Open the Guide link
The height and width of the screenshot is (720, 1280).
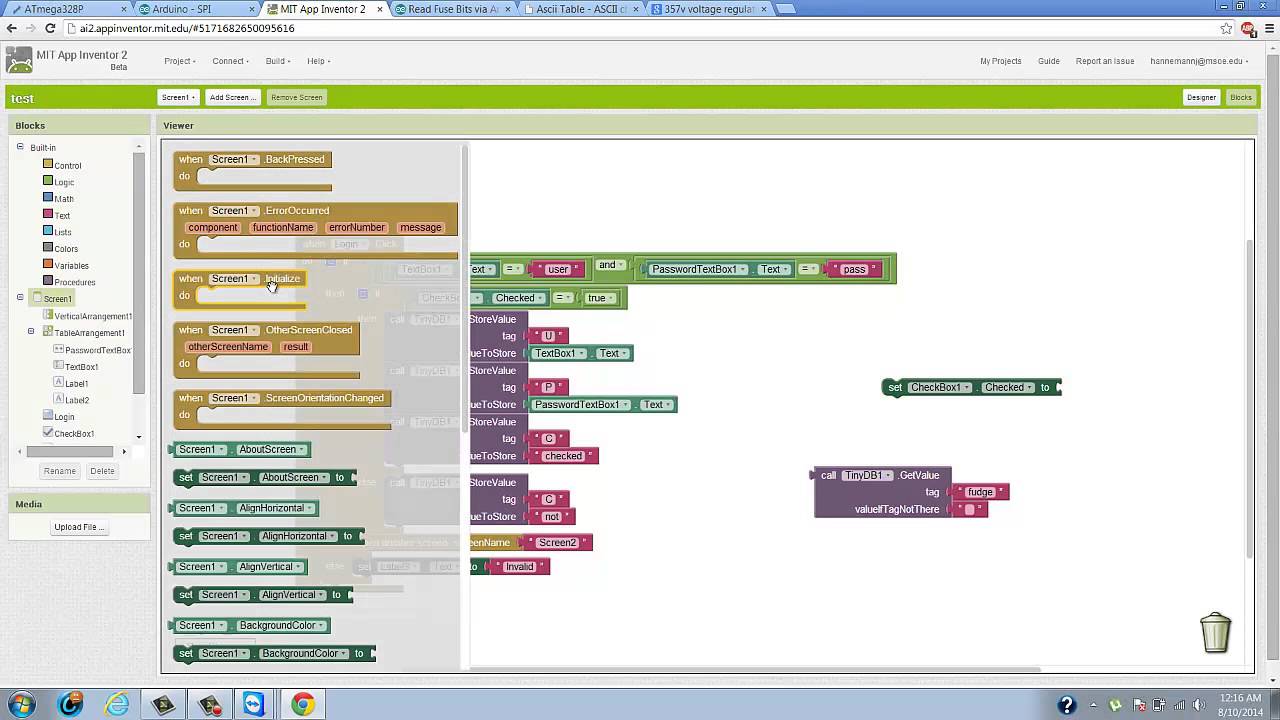click(x=1049, y=61)
